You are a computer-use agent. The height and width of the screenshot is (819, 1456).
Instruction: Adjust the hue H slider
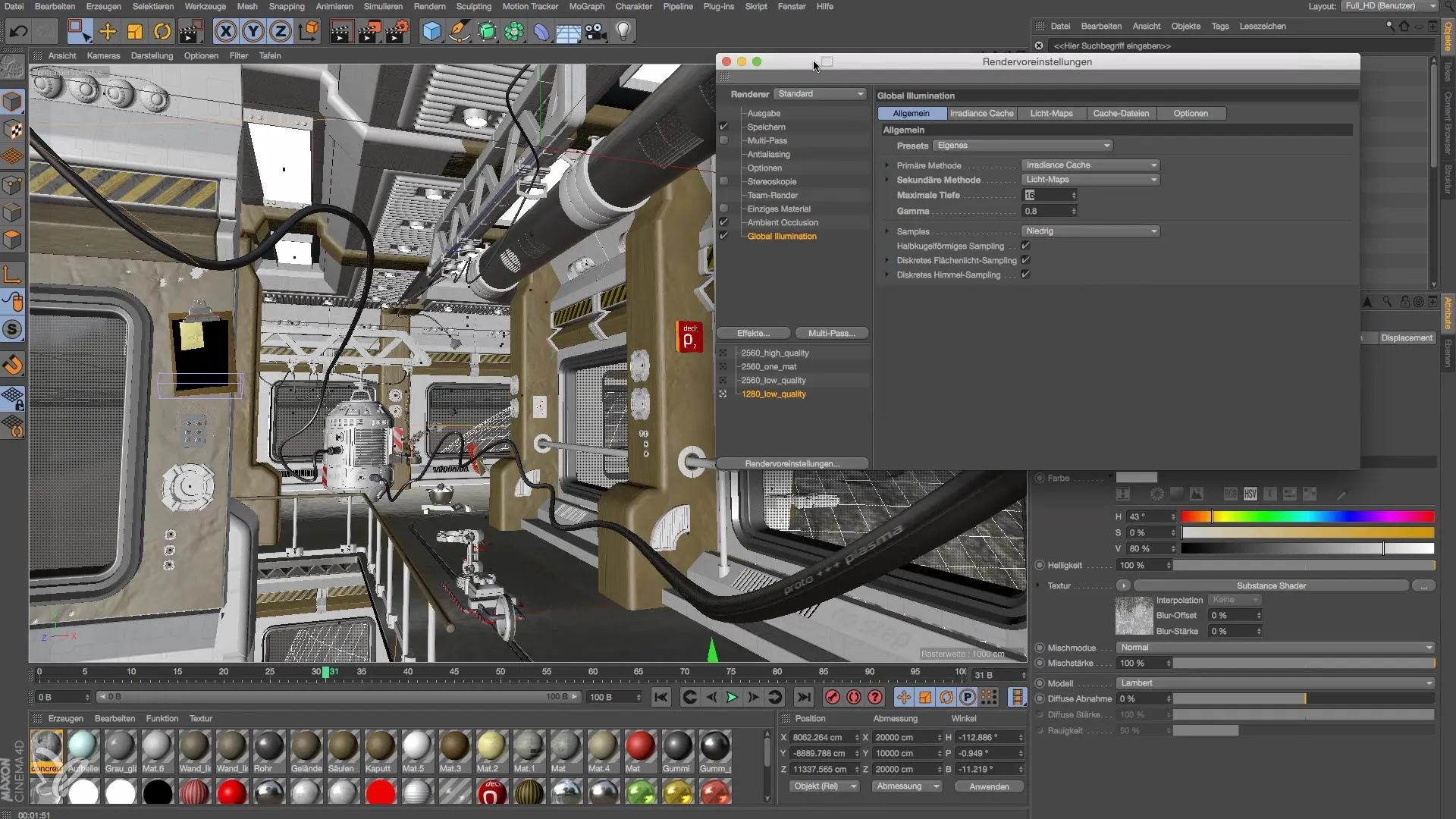coord(1307,516)
